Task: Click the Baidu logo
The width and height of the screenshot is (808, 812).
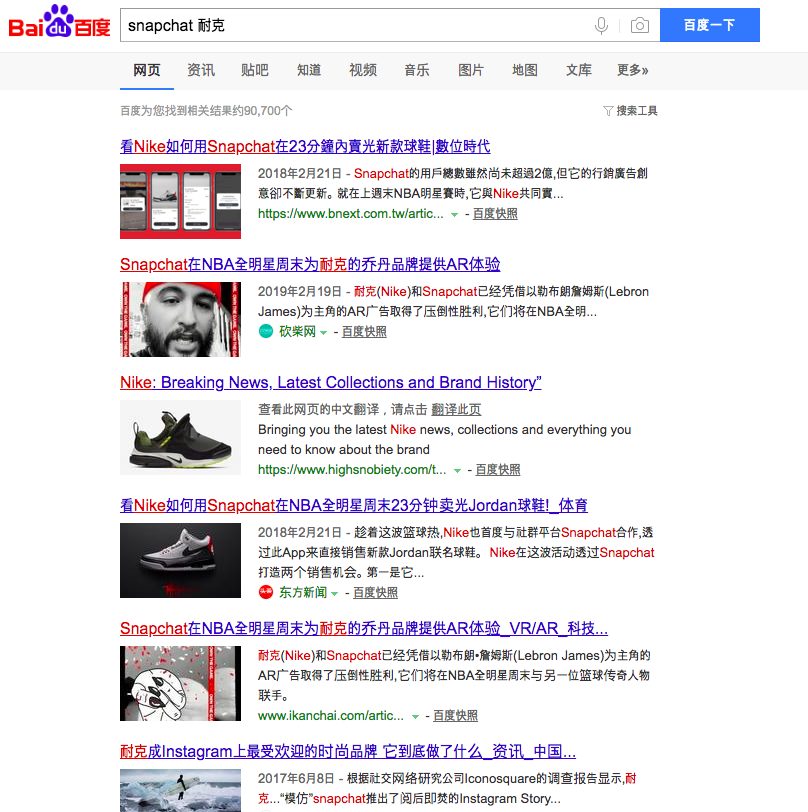Action: pyautogui.click(x=59, y=22)
